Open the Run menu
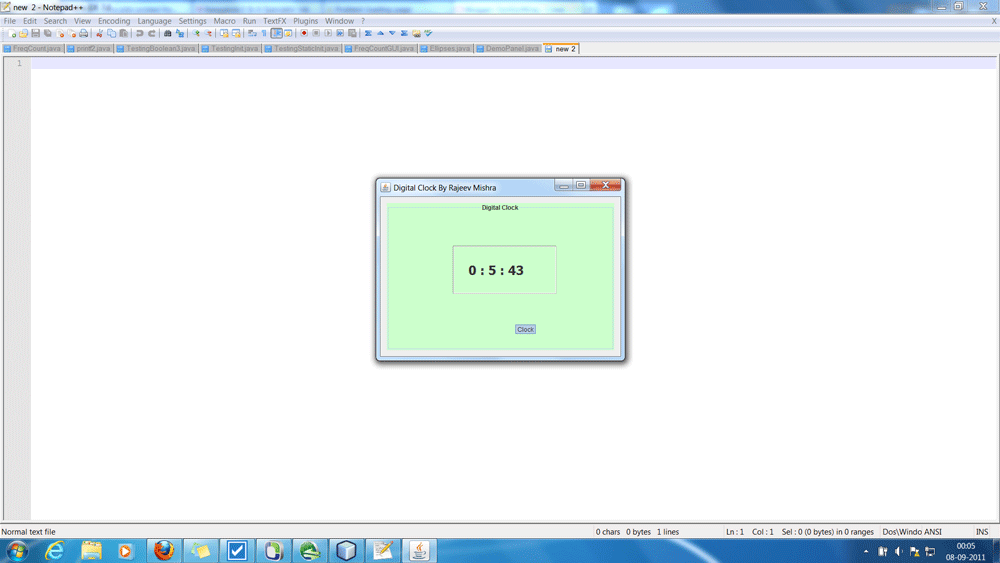 click(249, 21)
